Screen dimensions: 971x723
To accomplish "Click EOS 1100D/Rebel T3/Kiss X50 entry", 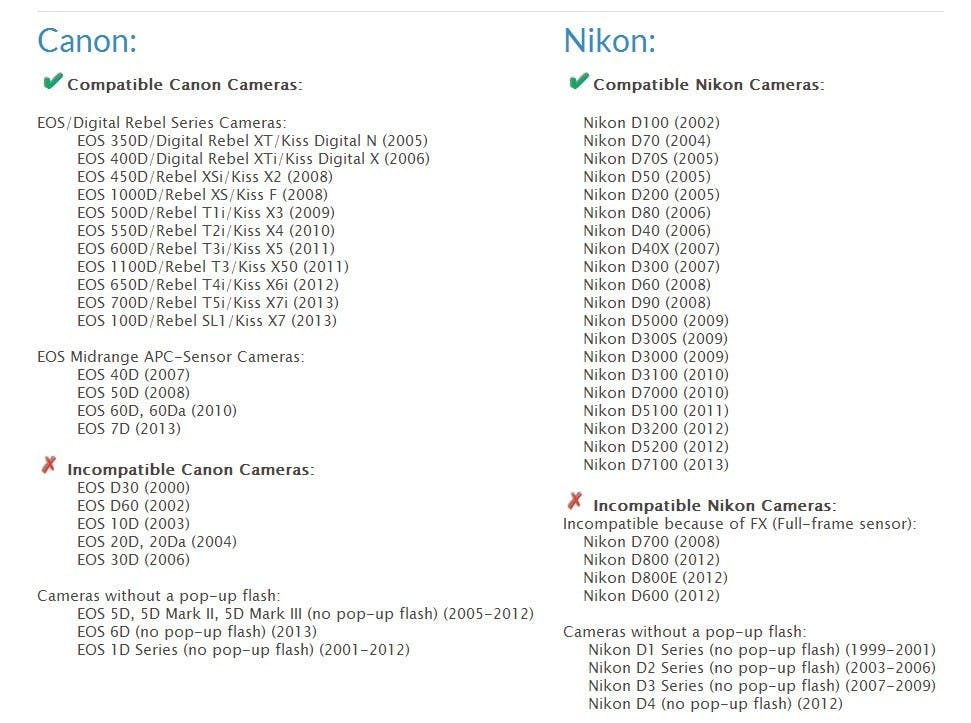I will click(213, 266).
